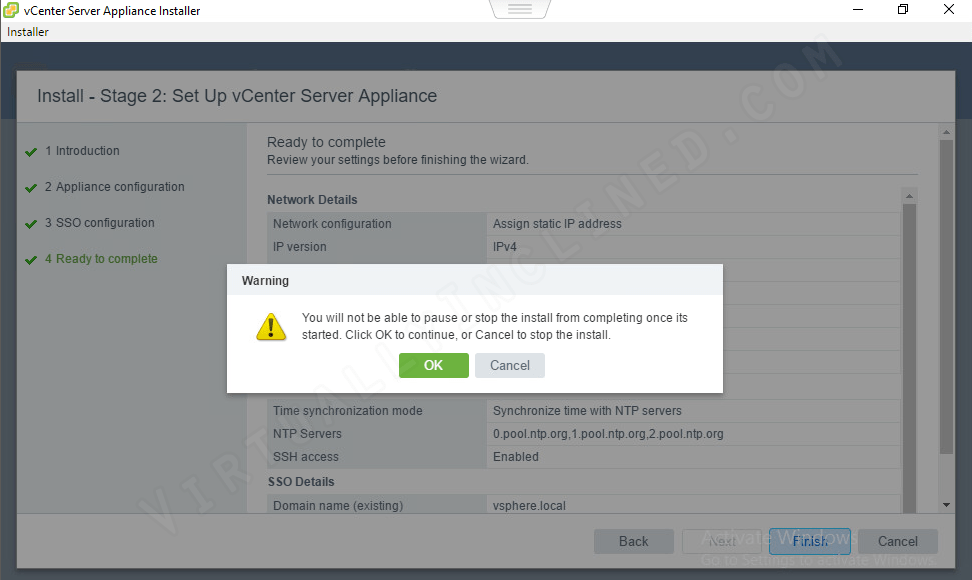Select the "4 Ready to complete" step

coord(101,259)
